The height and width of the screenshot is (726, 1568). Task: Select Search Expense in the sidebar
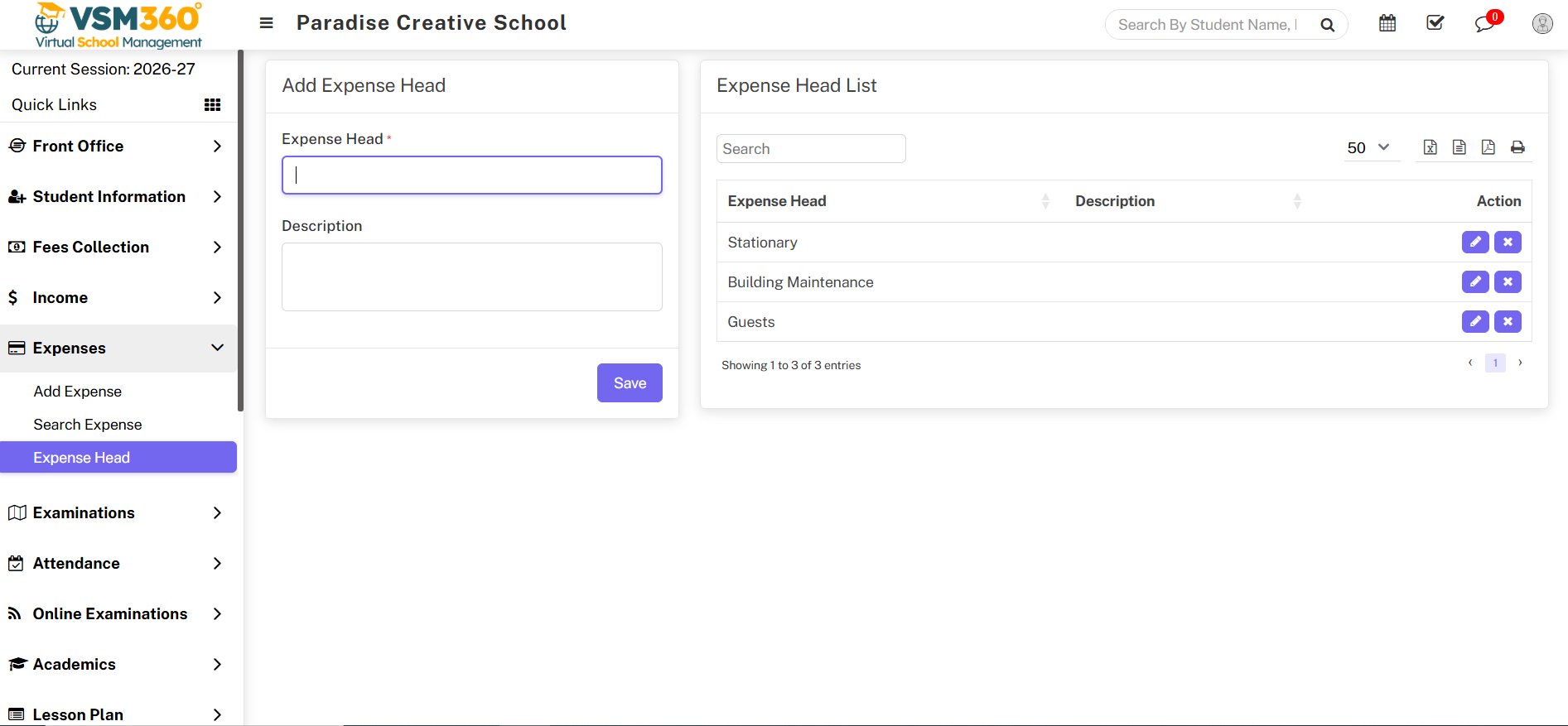88,425
